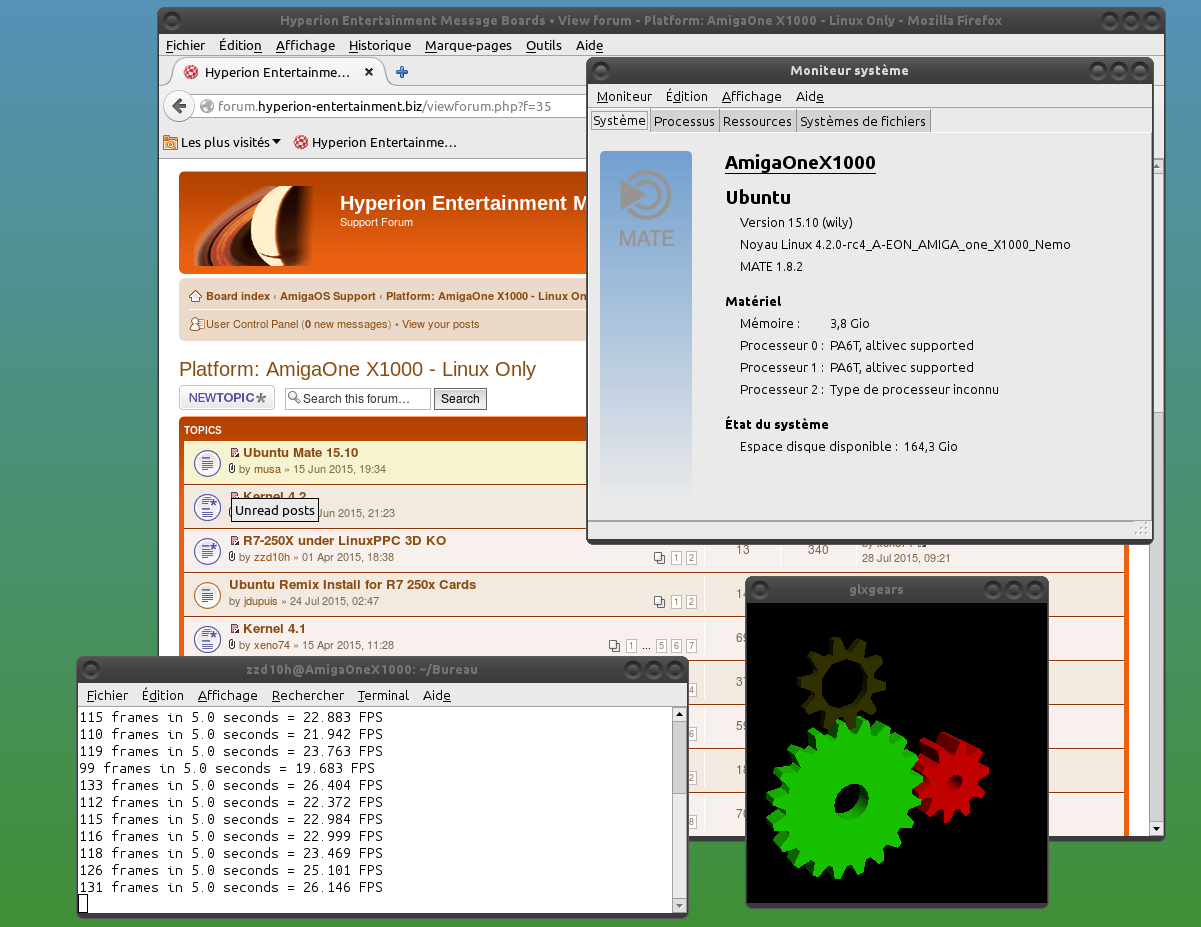Click the Firefox page vertical scrollbar down arrow

(x=1157, y=828)
